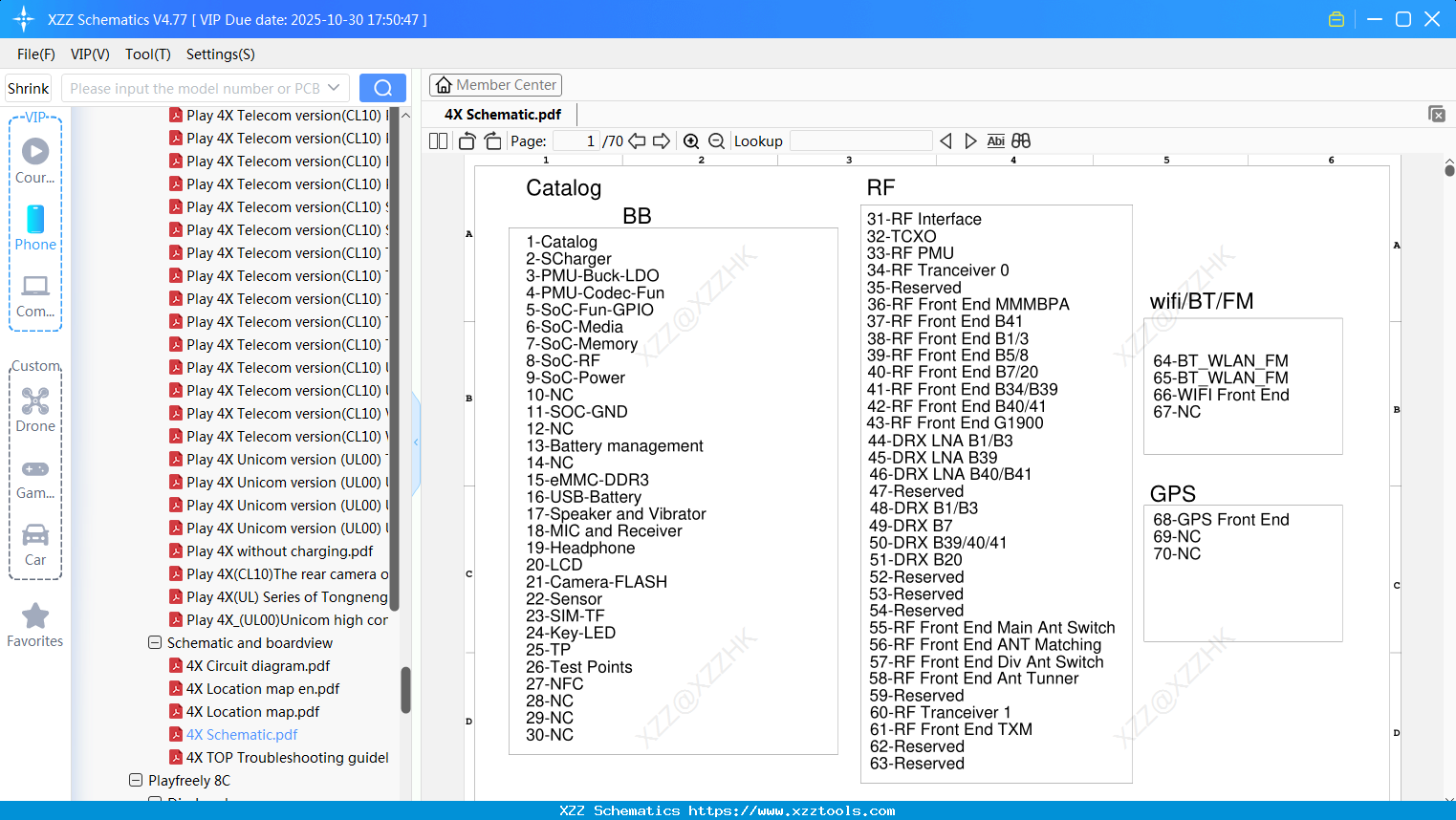Click the model number search input
The height and width of the screenshot is (820, 1456).
click(x=194, y=88)
